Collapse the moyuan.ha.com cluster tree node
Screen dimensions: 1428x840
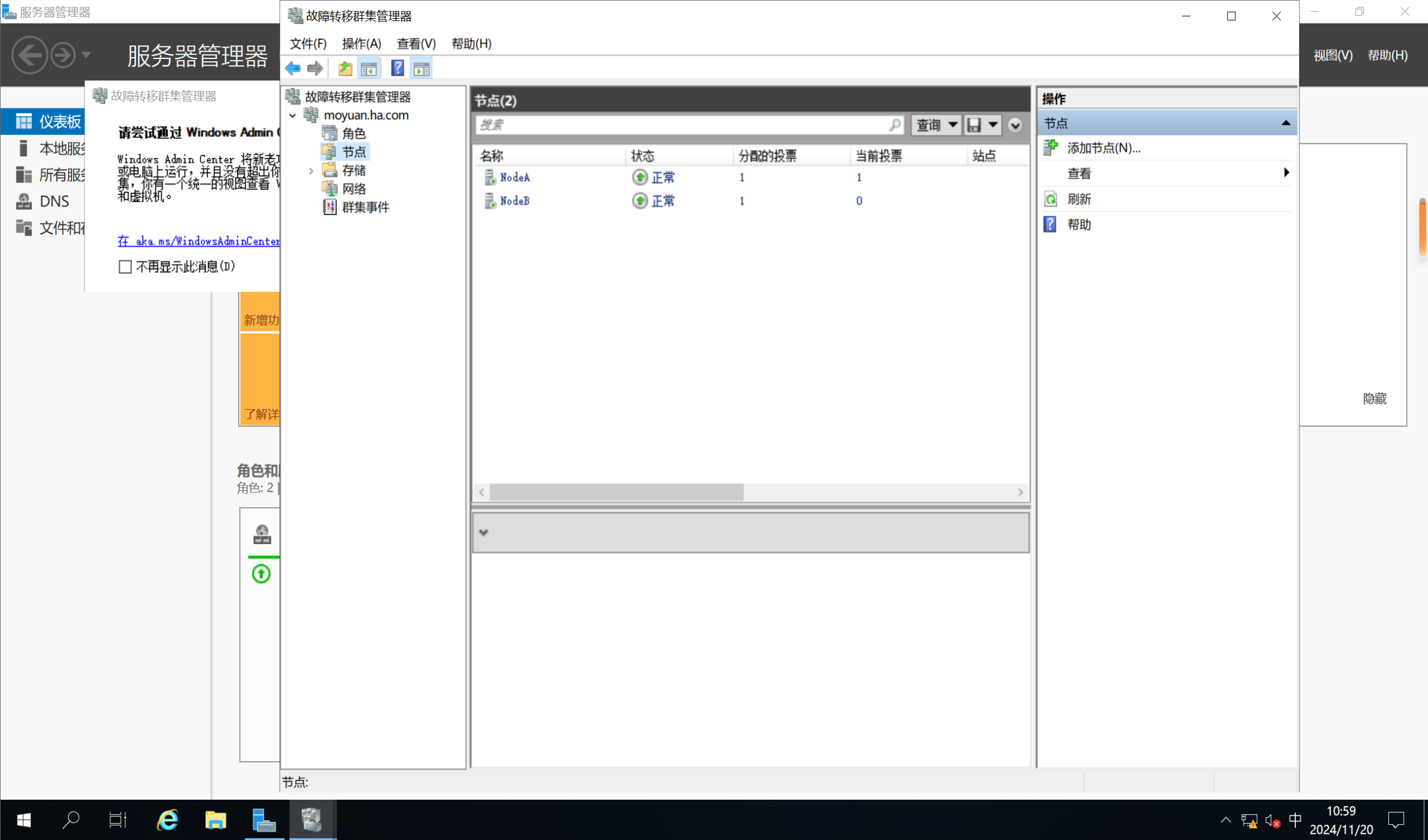pyautogui.click(x=293, y=116)
